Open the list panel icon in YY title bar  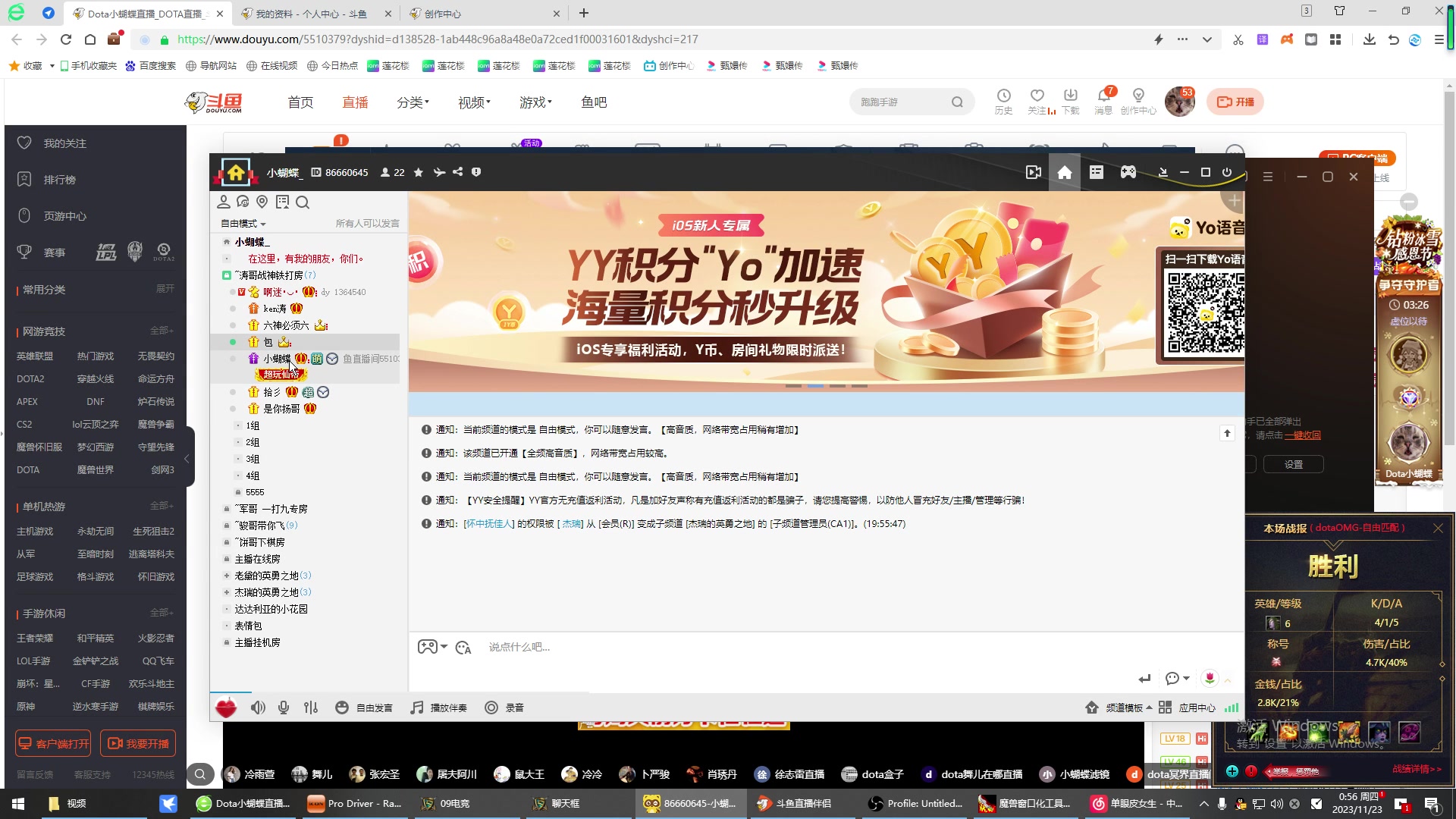(1097, 172)
